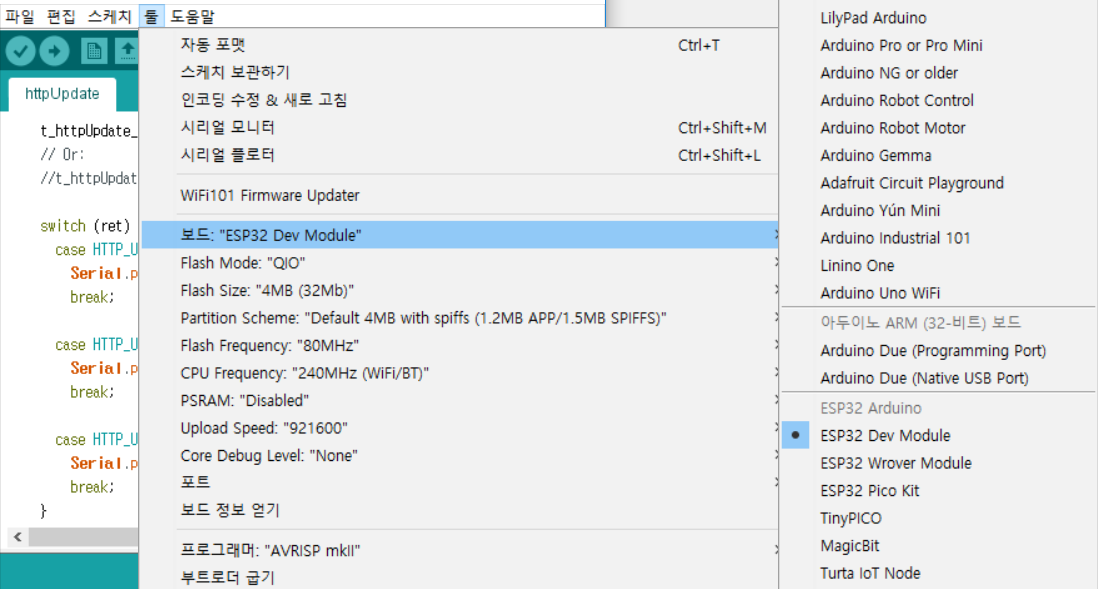1098x589 pixels.
Task: Select Turta IoT Node board
Action: coord(938,573)
